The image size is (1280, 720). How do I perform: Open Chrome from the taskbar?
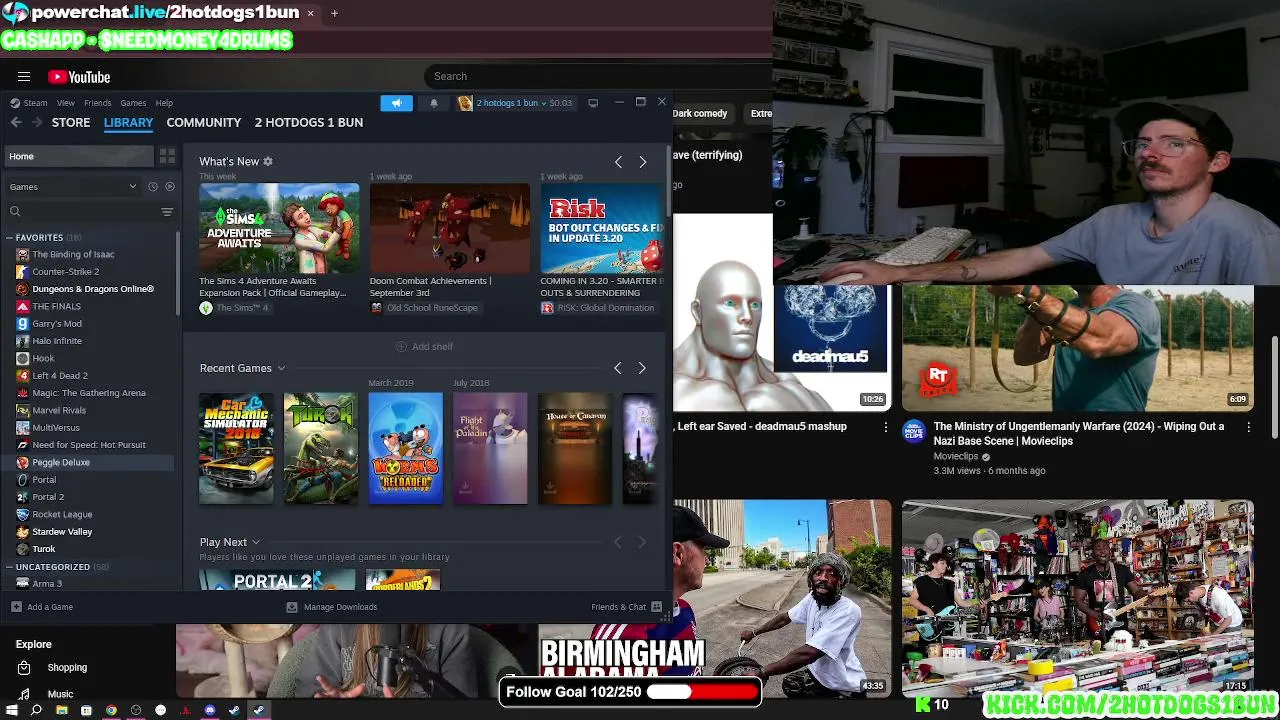coord(111,710)
